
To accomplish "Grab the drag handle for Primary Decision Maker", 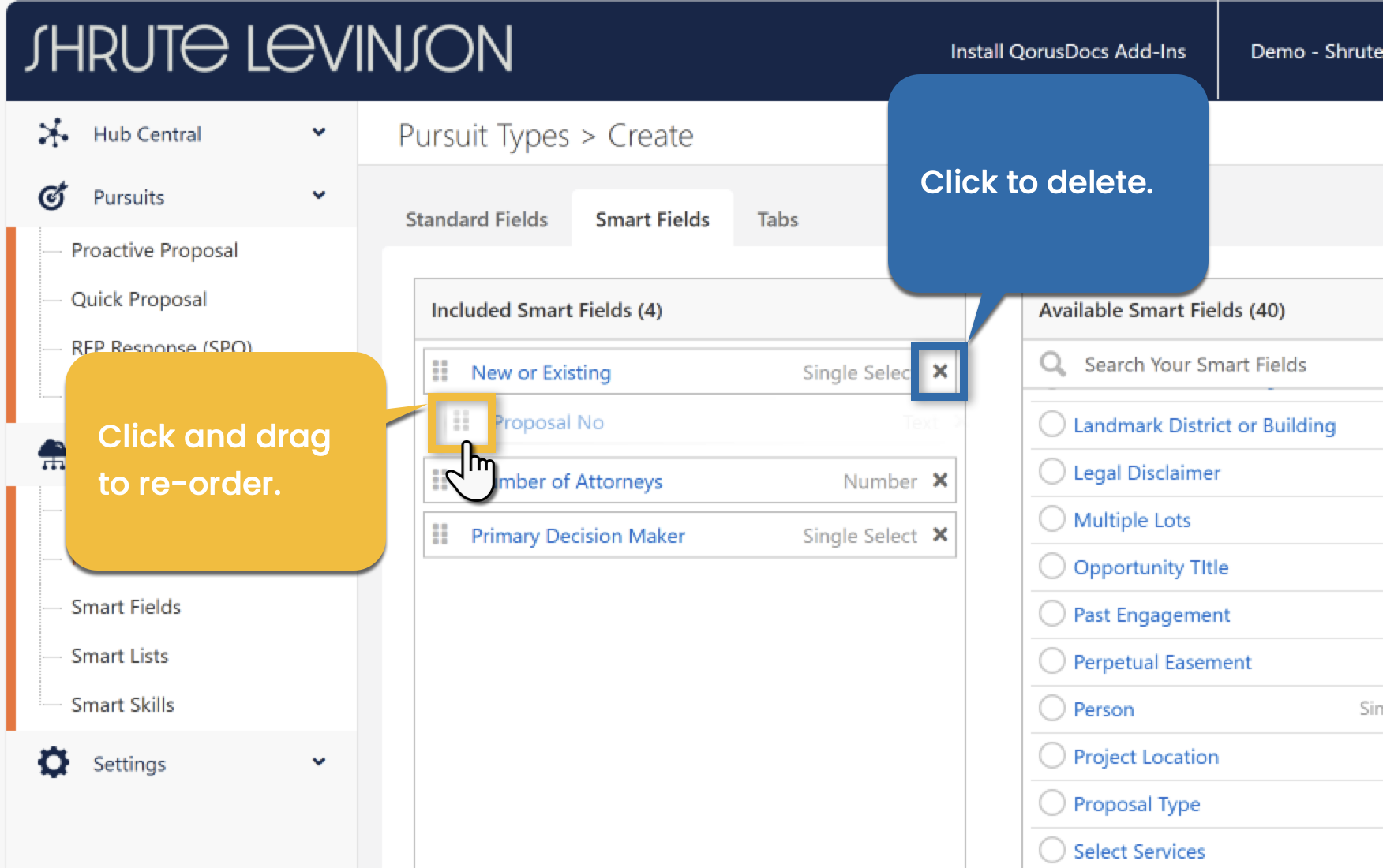I will (x=440, y=535).
